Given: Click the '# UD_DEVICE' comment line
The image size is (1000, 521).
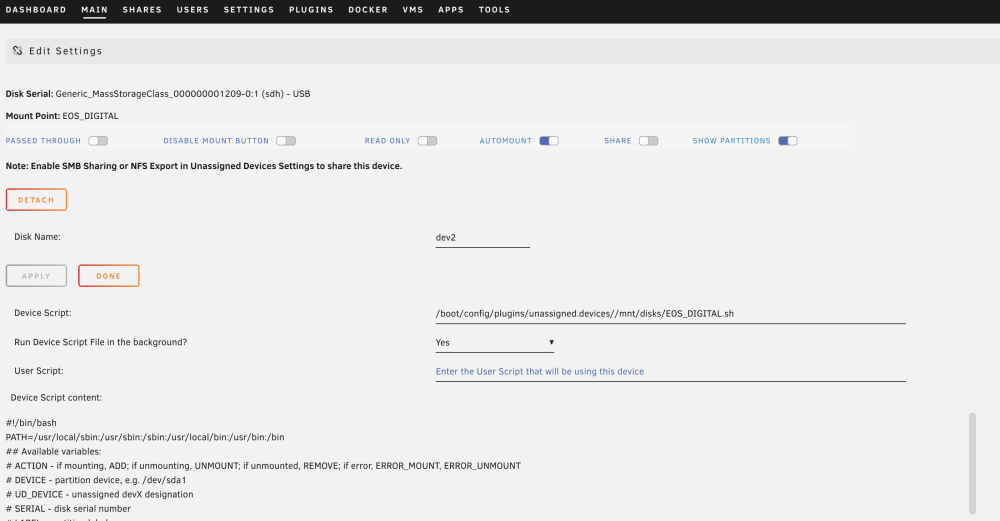Looking at the screenshot, I should coord(99,494).
